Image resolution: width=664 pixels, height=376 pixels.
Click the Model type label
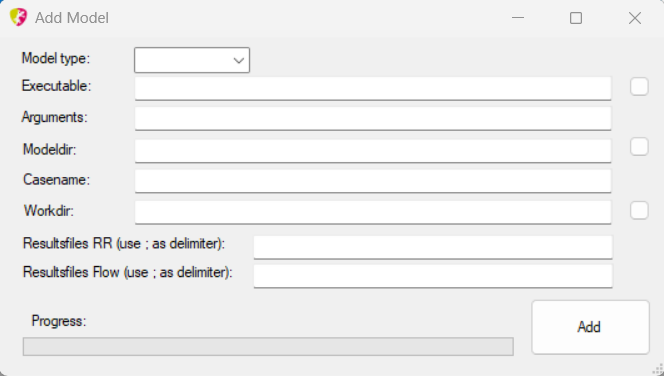tap(56, 58)
